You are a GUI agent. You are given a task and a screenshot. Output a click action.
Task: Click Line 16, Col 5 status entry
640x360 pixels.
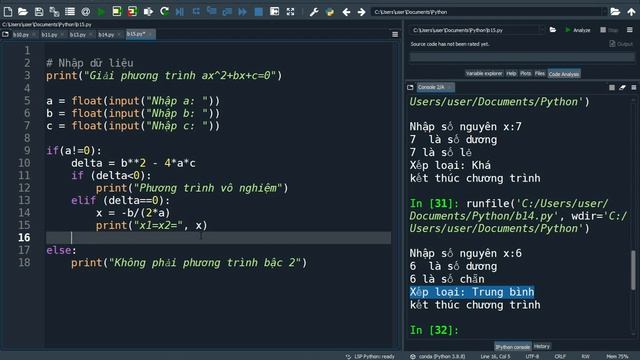495,356
